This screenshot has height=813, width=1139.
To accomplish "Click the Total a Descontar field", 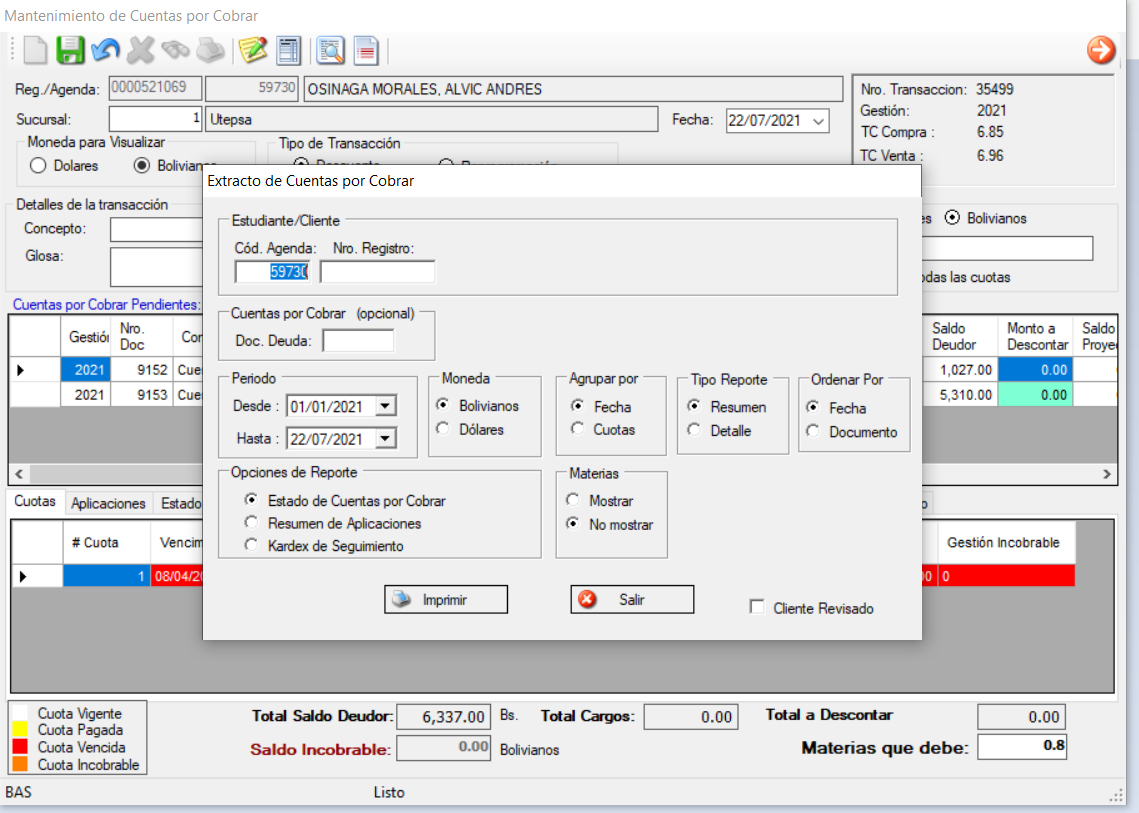I will [1021, 717].
